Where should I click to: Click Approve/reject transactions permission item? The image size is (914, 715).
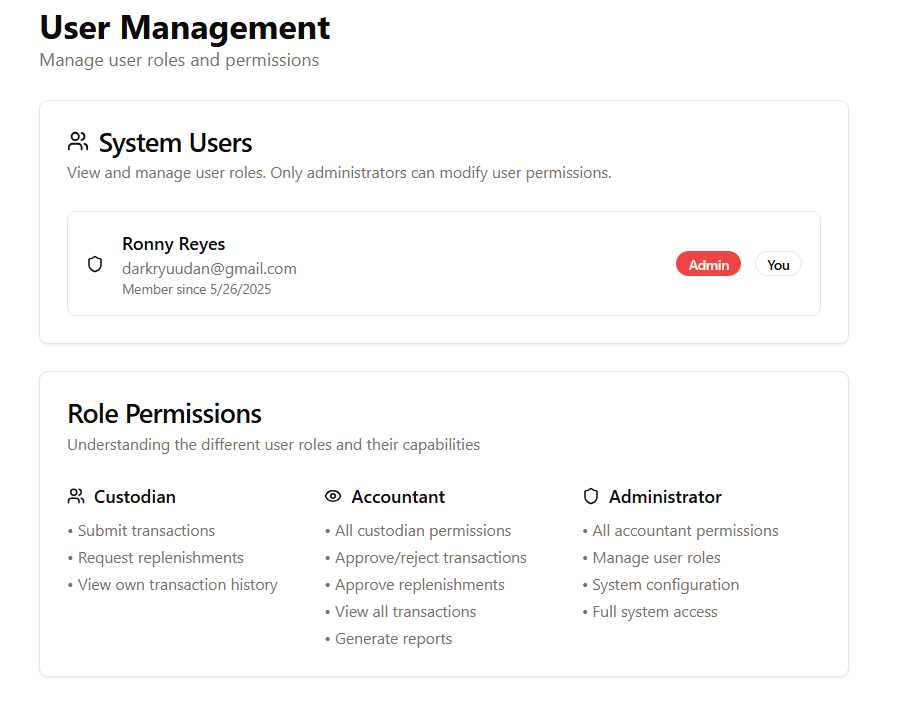coord(430,558)
